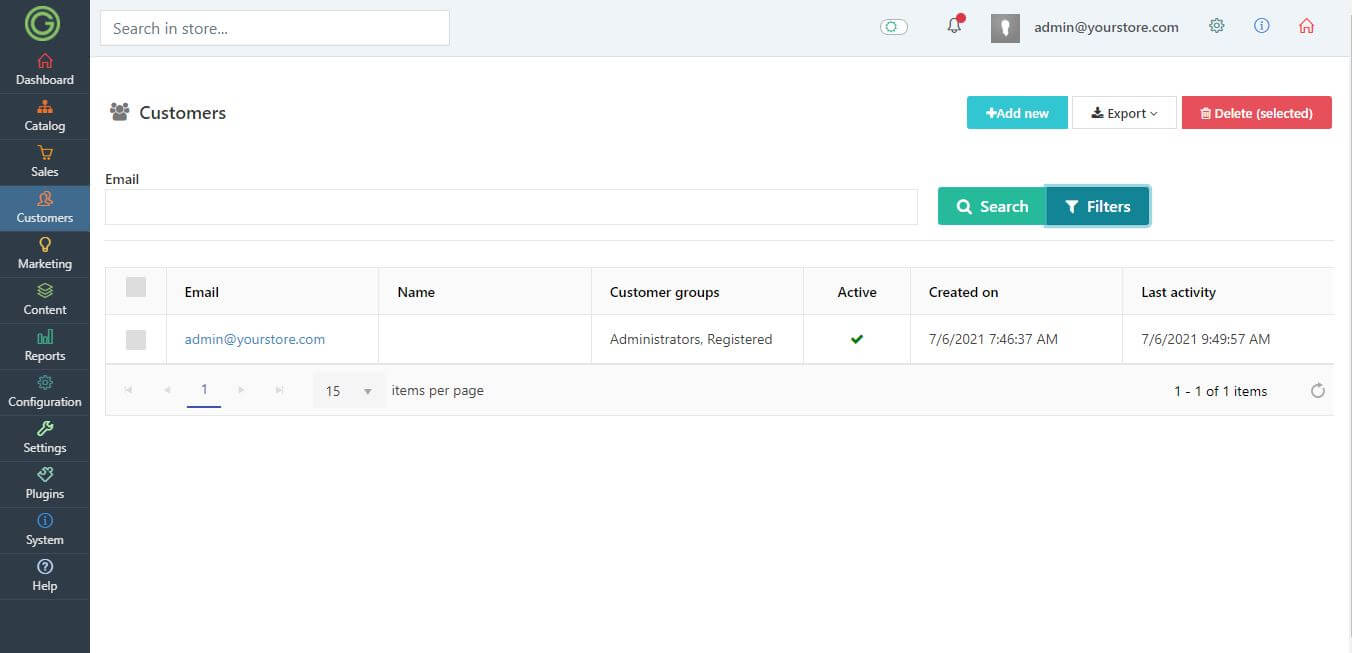Viewport: 1352px width, 653px height.
Task: Open the notifications bell
Action: coord(955,26)
